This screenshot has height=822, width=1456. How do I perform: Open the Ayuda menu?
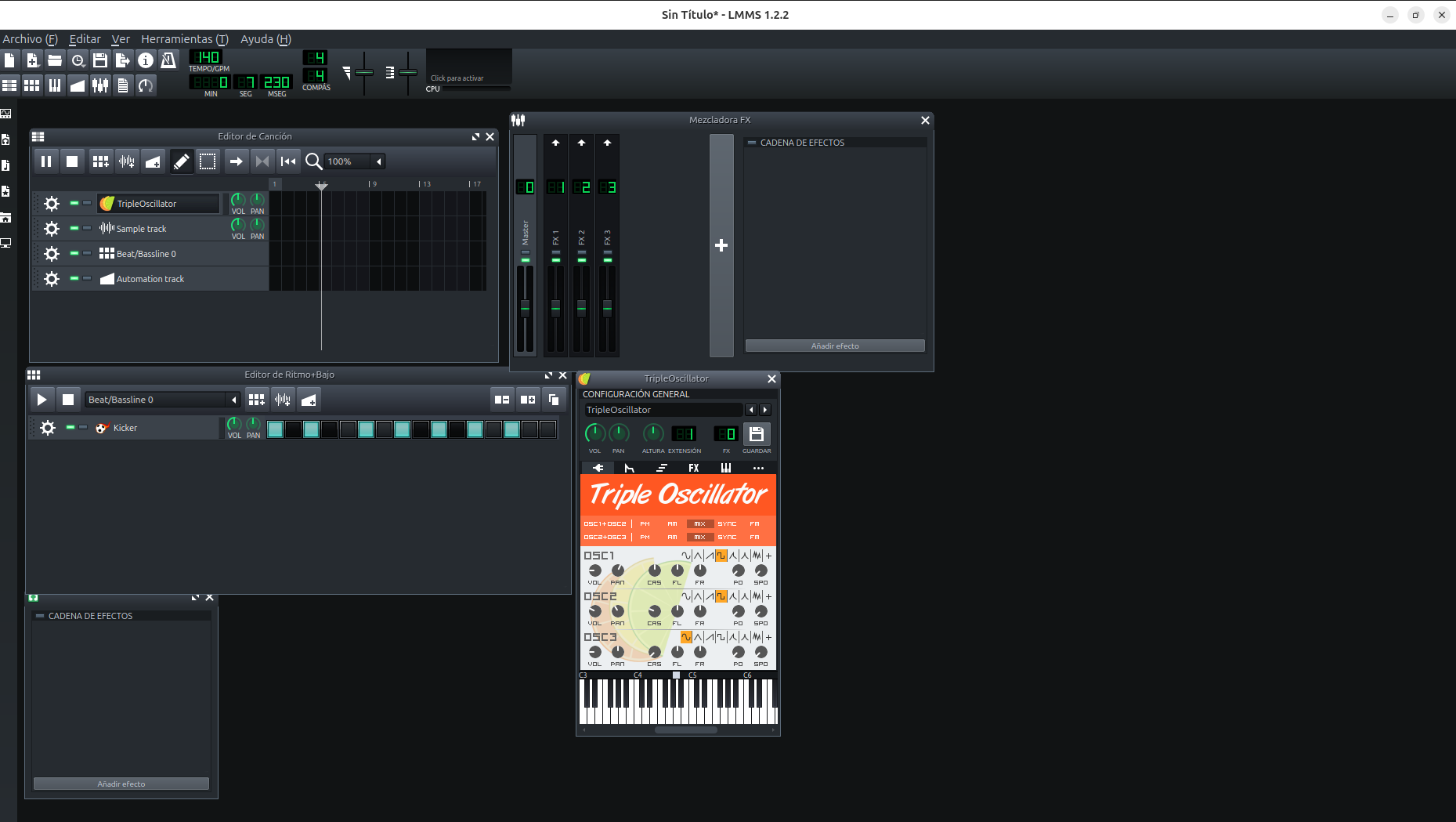pyautogui.click(x=266, y=39)
